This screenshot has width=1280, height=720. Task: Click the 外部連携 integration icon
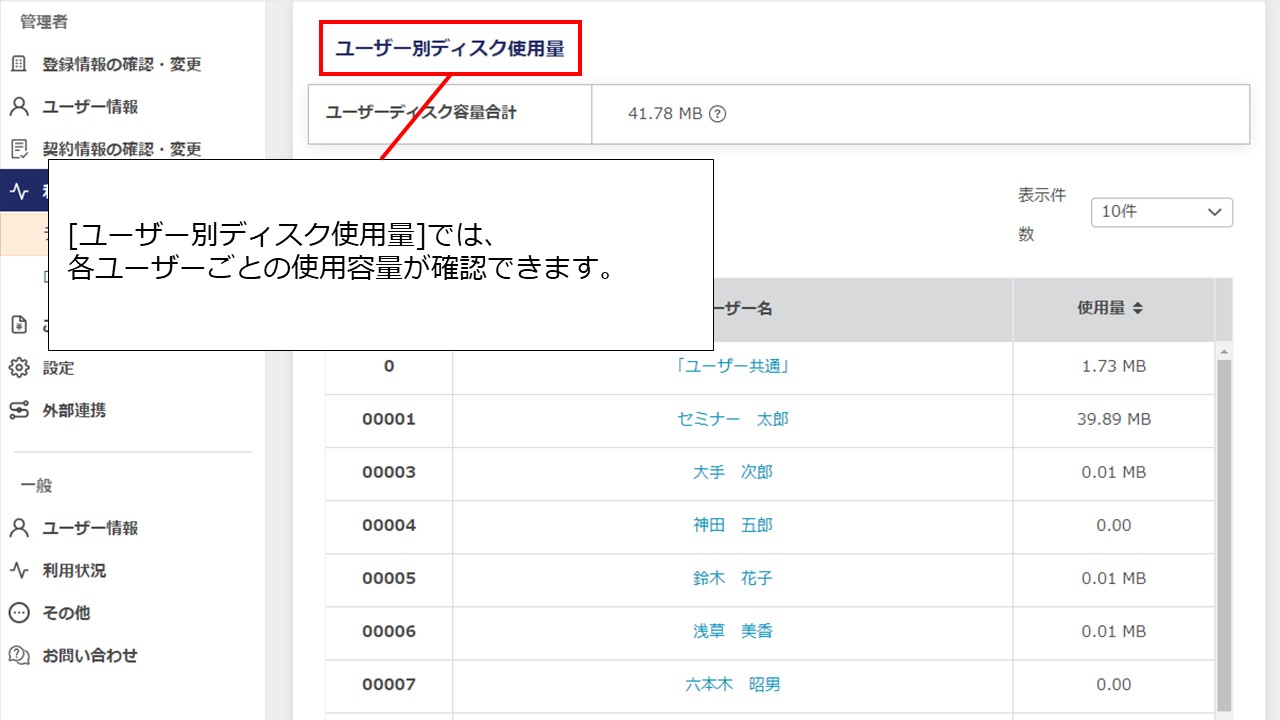(x=19, y=410)
